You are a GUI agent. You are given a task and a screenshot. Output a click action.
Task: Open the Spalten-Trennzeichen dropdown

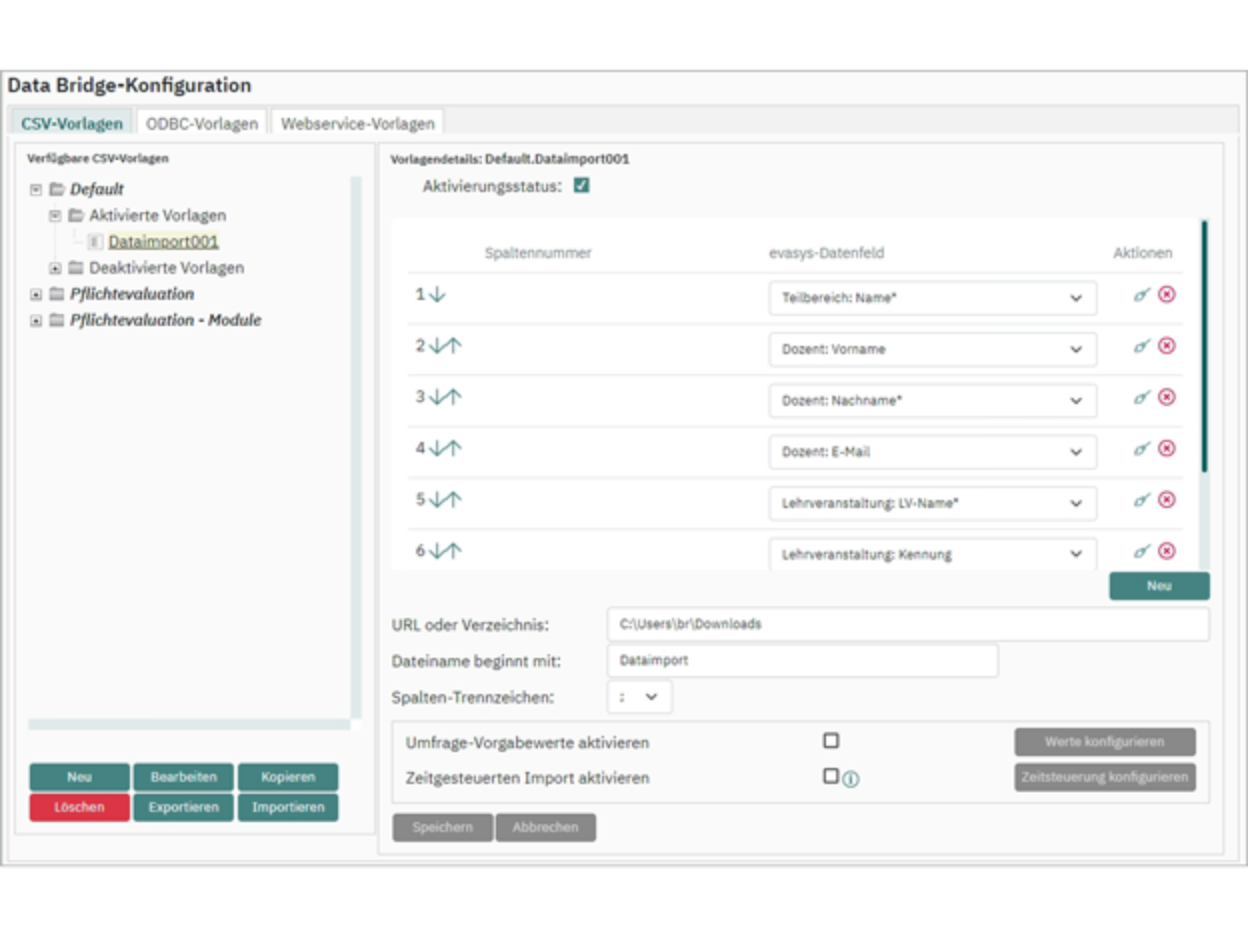pyautogui.click(x=639, y=697)
